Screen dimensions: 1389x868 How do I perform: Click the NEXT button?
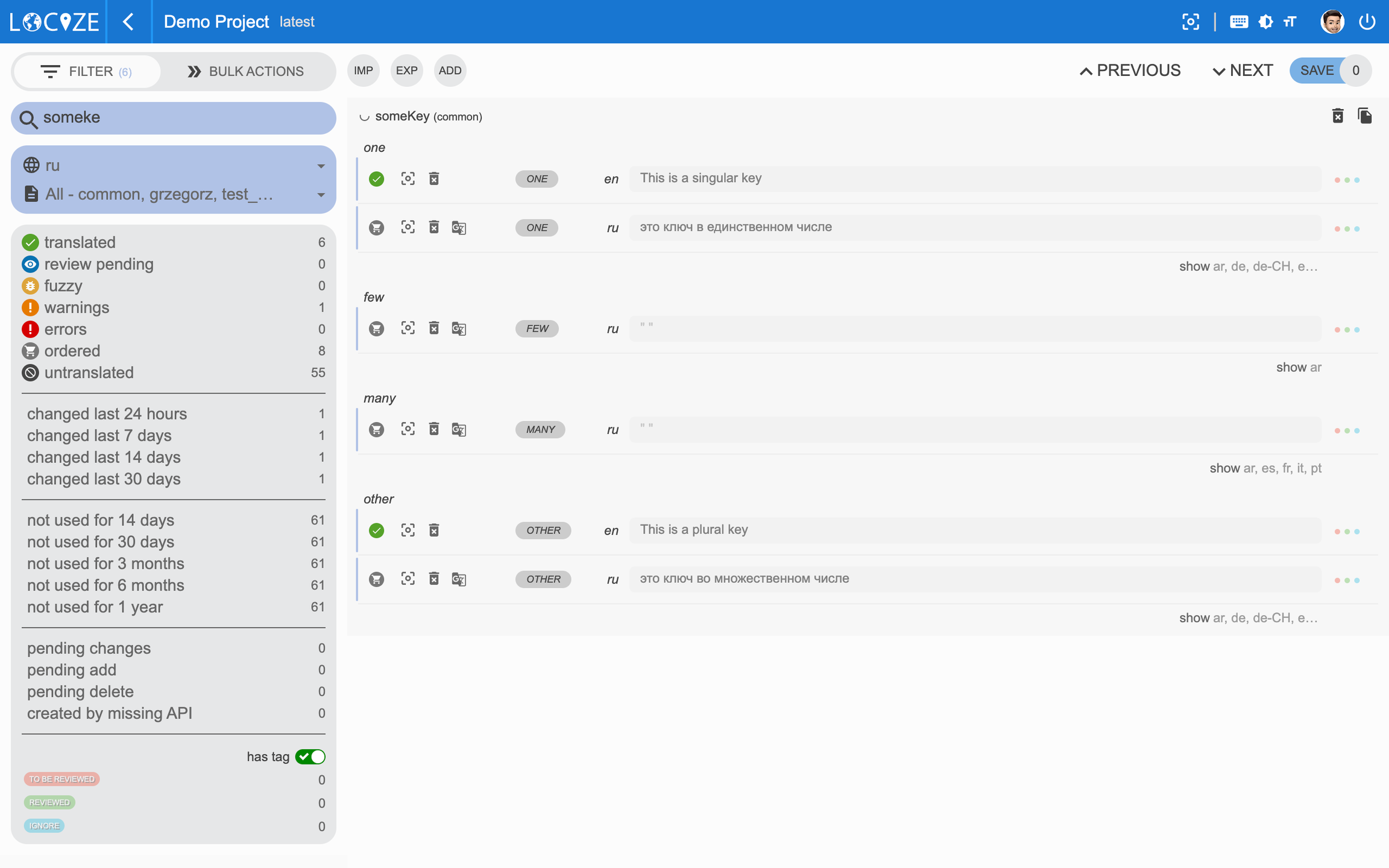point(1243,71)
